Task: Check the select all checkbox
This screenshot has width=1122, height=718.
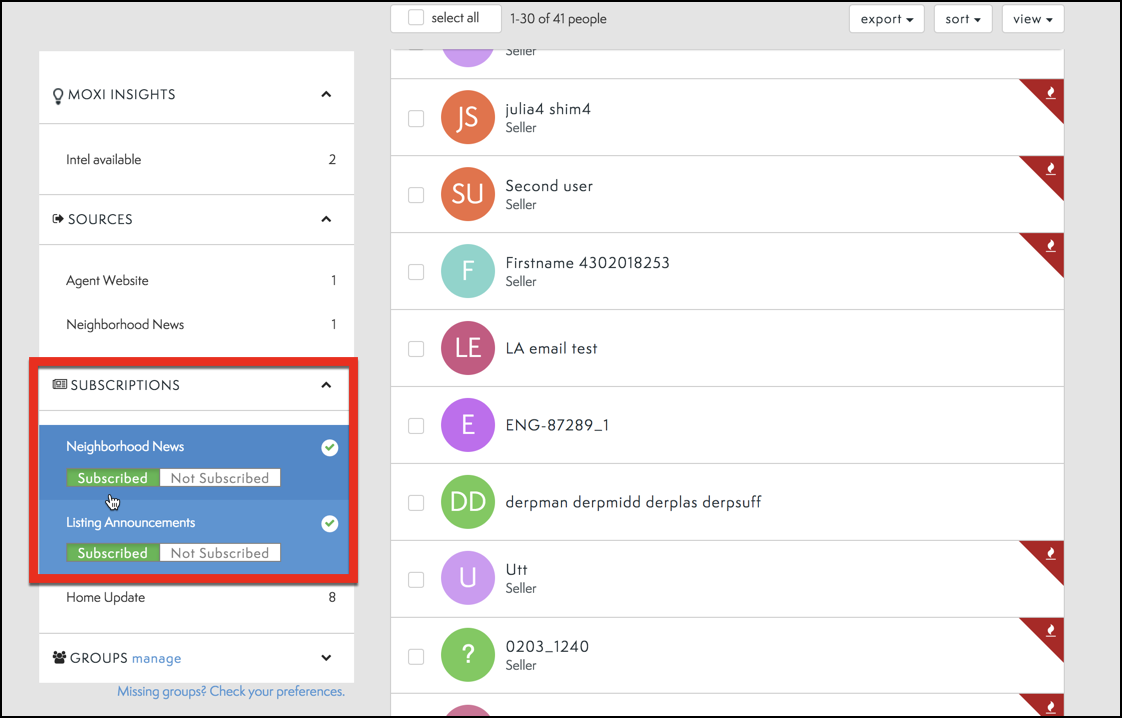Action: point(416,18)
